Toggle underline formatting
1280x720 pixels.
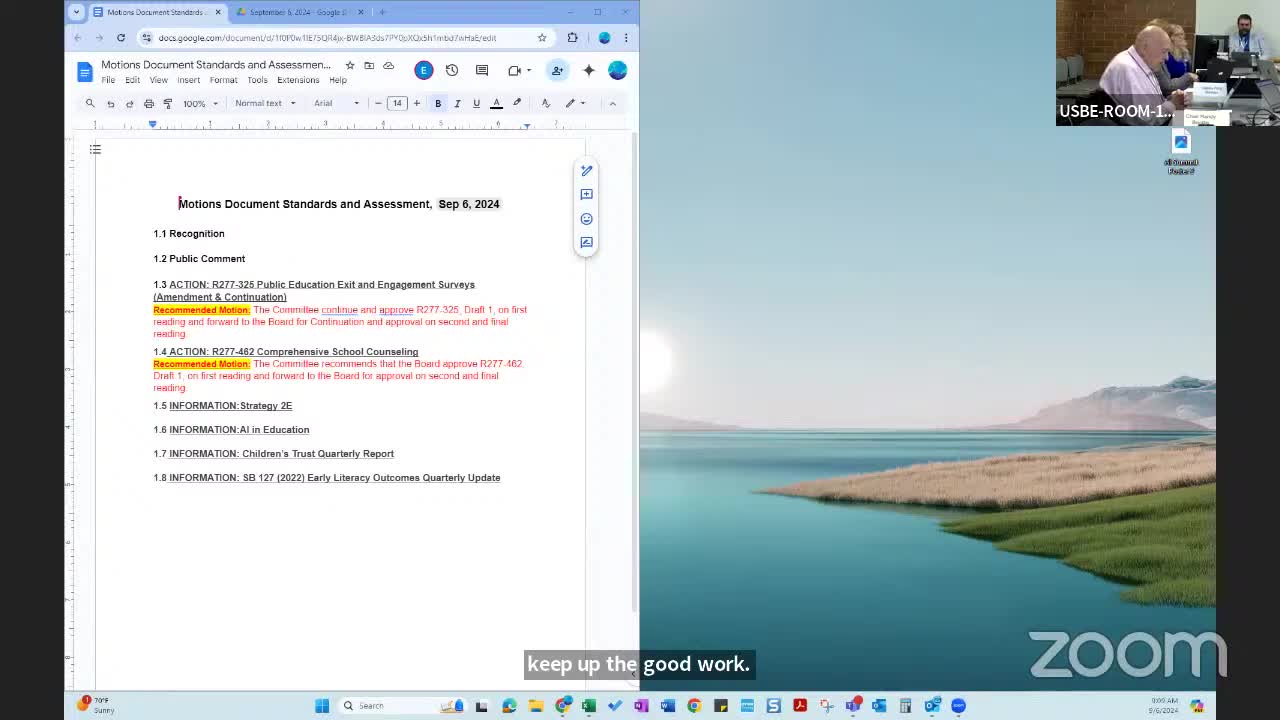pyautogui.click(x=476, y=103)
